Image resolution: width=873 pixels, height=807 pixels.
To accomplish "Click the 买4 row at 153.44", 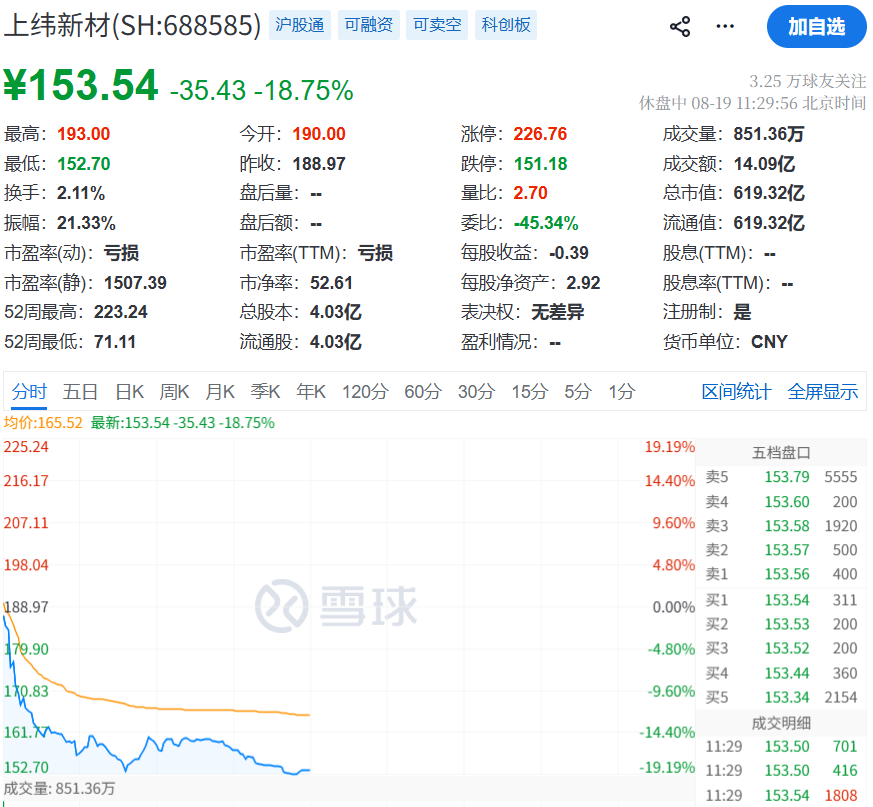I will 781,673.
